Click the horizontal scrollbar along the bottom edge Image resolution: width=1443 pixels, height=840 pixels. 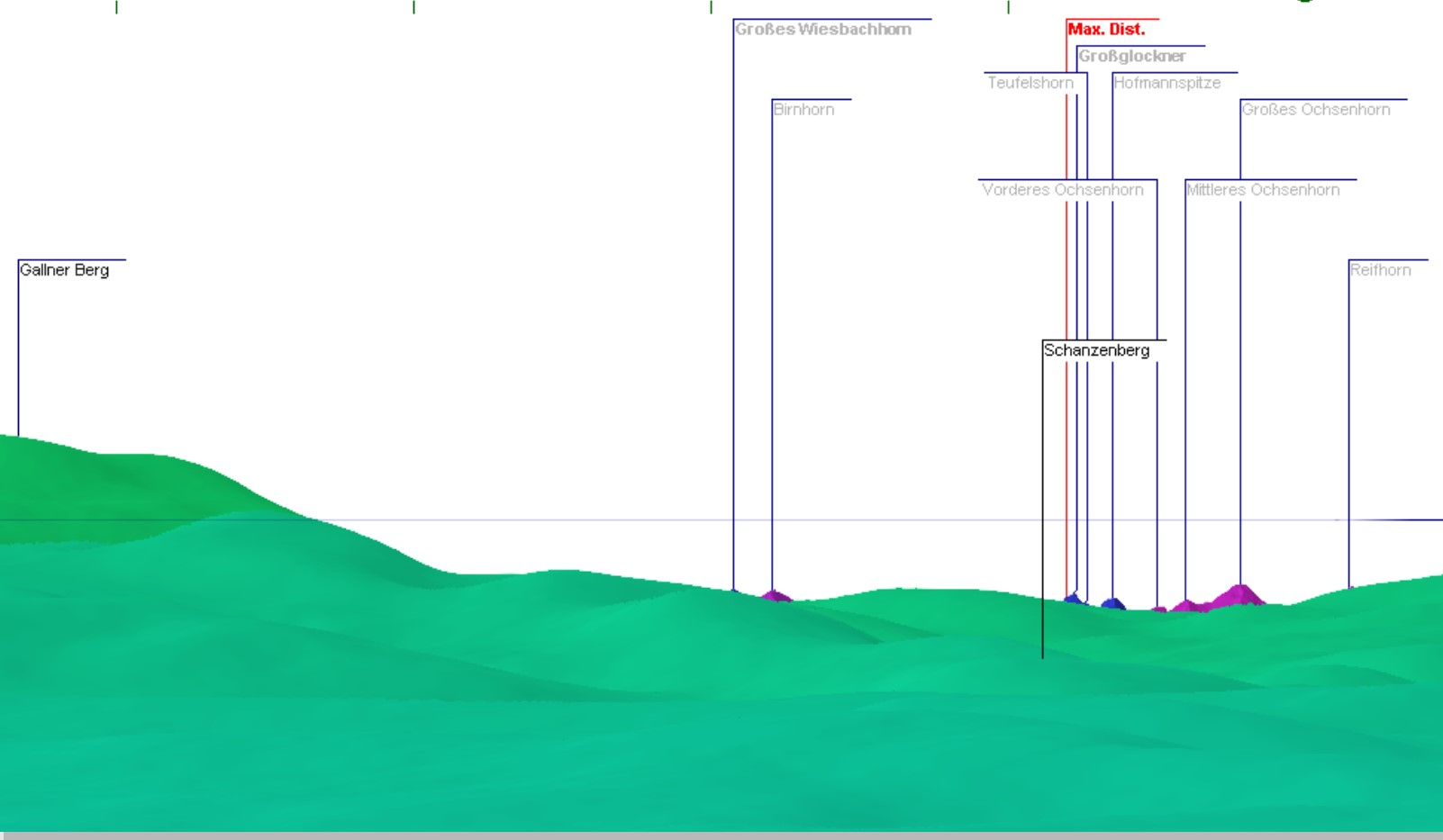(x=721, y=835)
